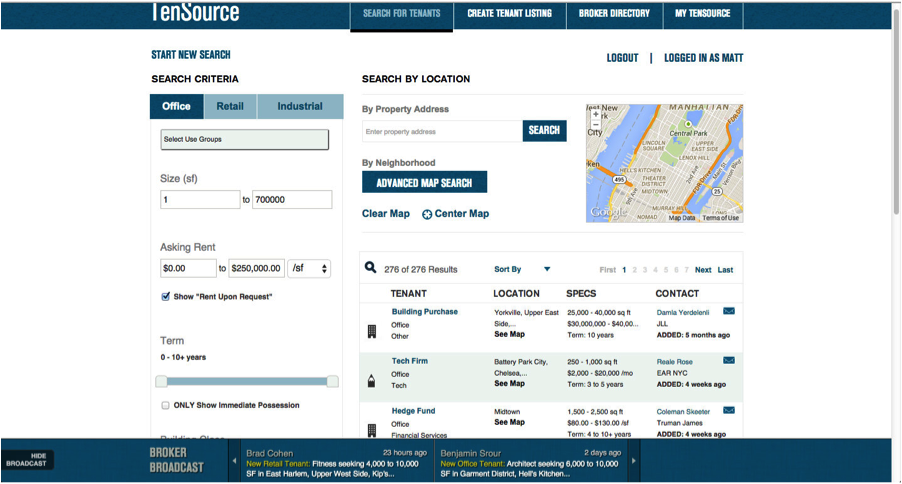Uncheck Show "Rent Upon Request" checkbox
902x484 pixels.
coord(166,296)
